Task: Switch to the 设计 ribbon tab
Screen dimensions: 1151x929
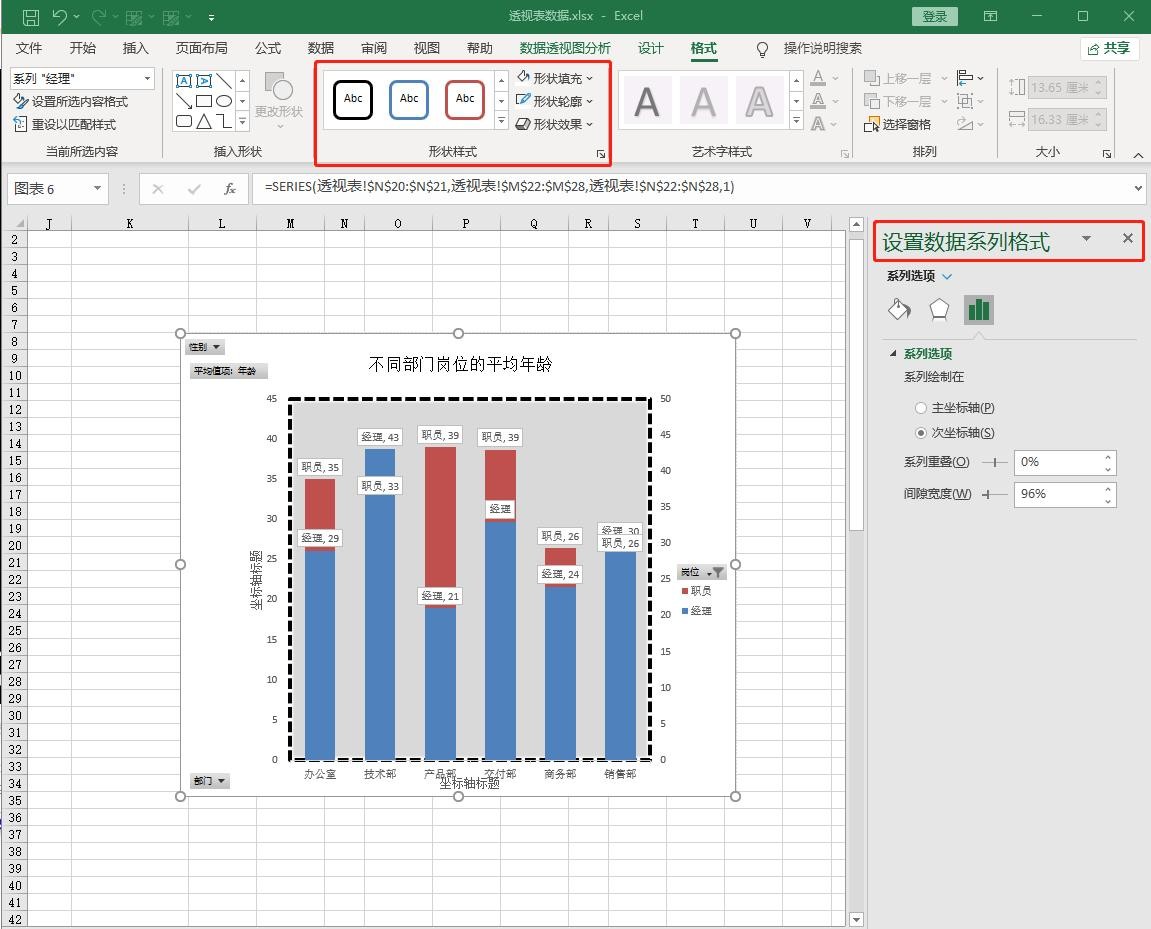Action: 650,48
